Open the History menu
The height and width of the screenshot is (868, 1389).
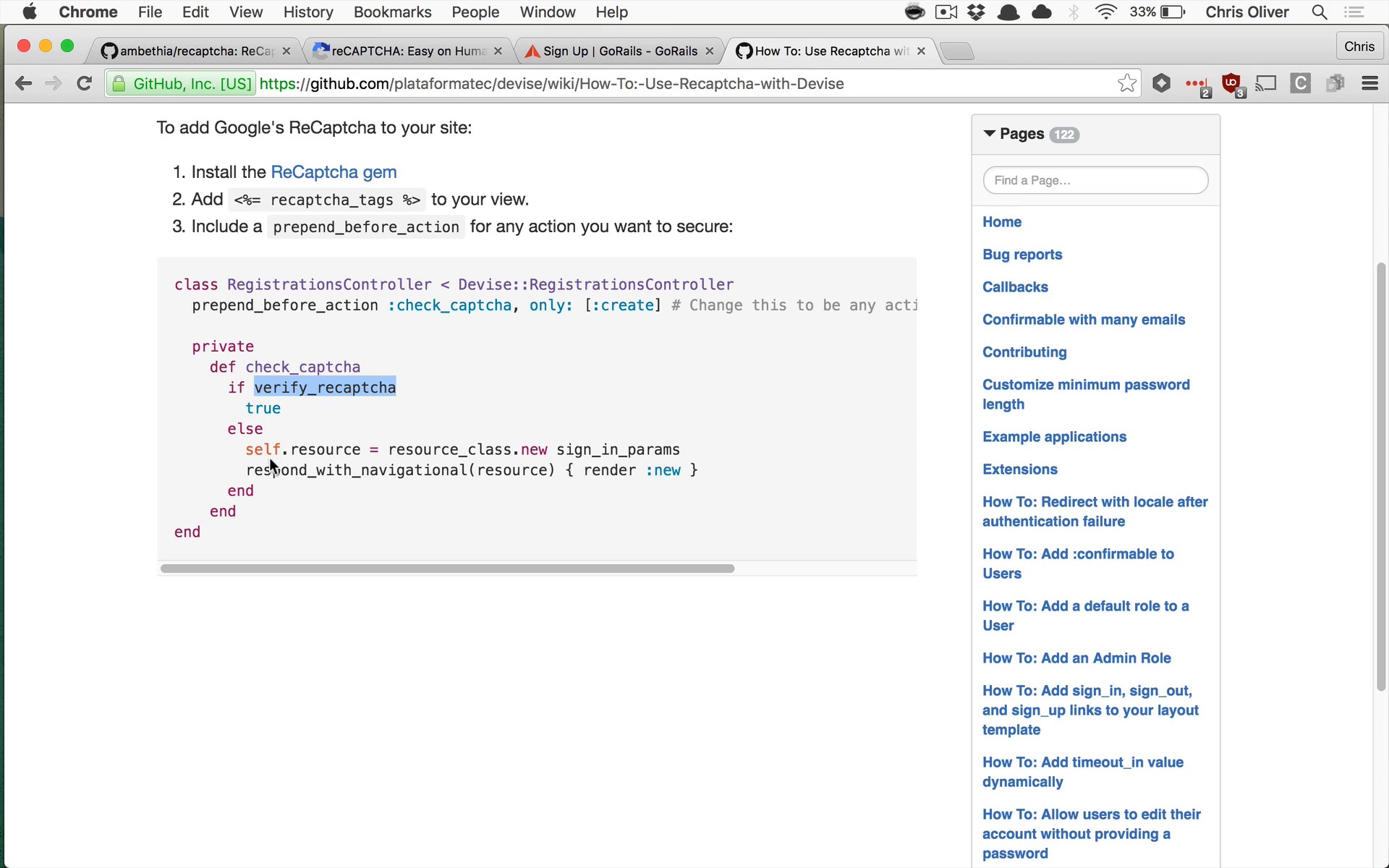click(x=308, y=12)
